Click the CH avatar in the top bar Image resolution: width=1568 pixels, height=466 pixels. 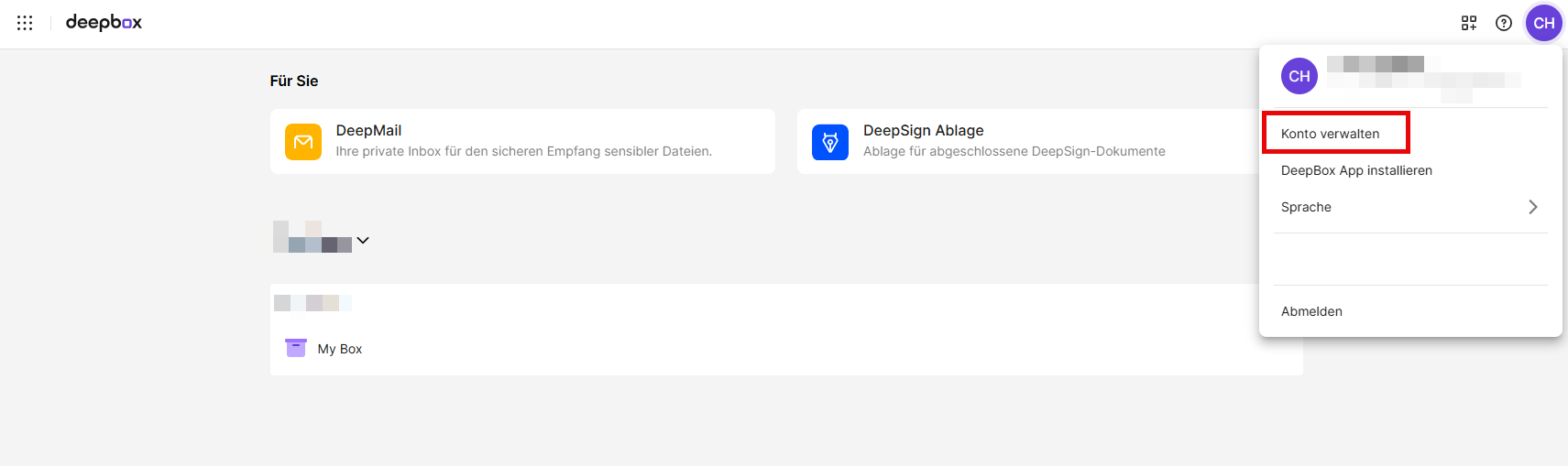1544,23
